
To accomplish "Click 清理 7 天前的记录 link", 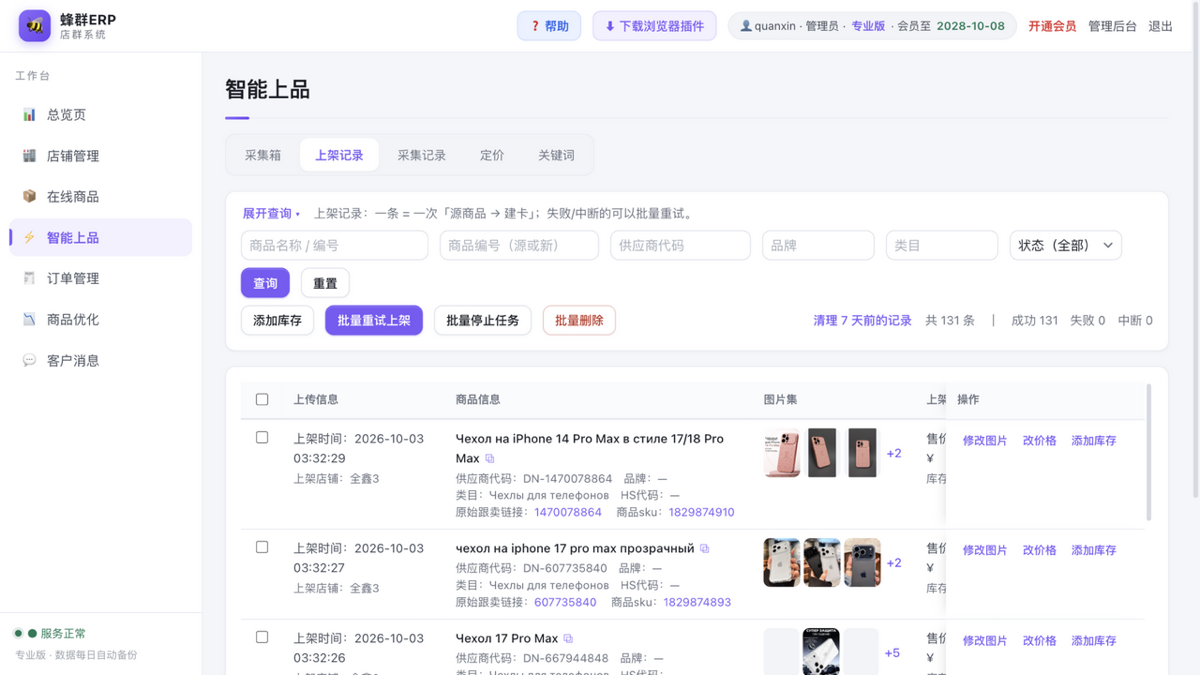I will coord(862,320).
